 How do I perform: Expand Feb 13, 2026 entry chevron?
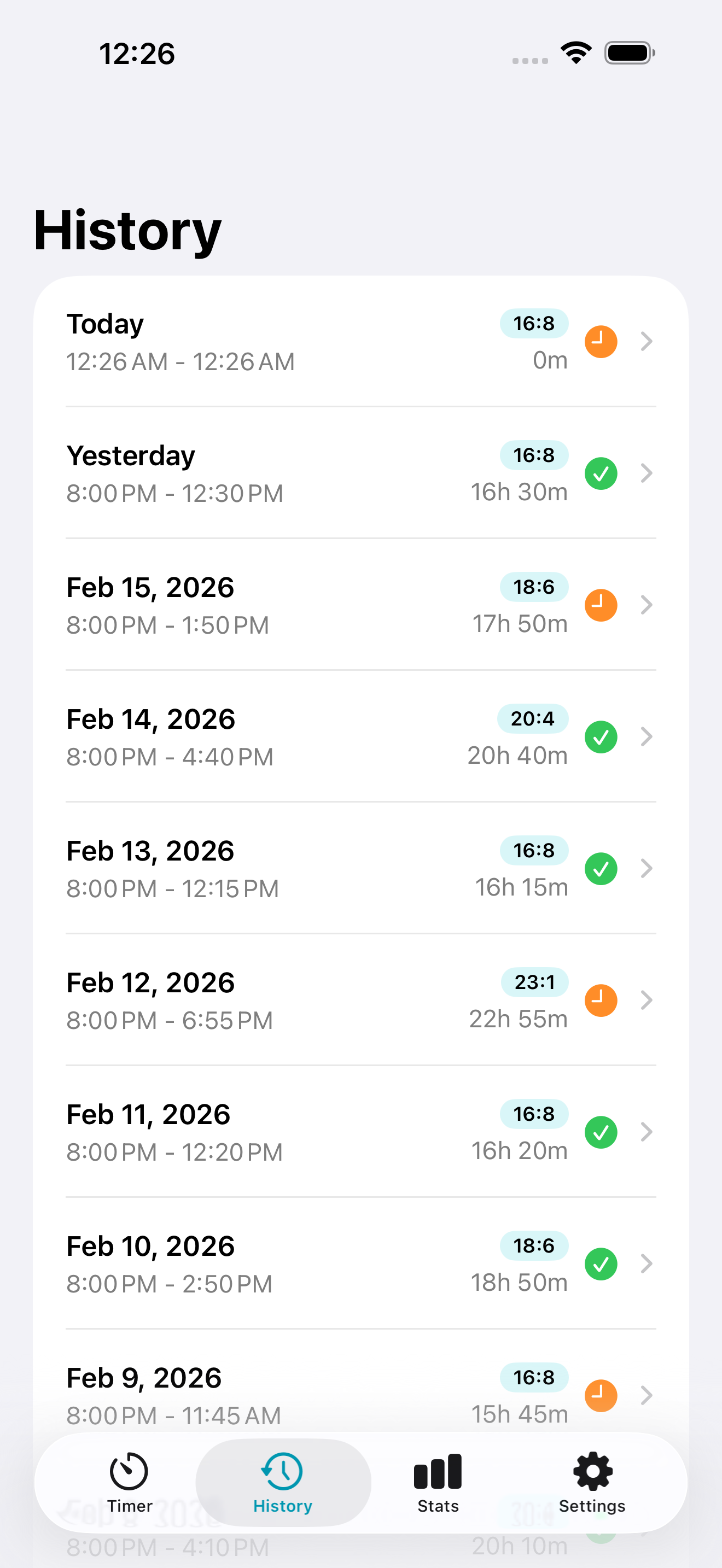647,869
